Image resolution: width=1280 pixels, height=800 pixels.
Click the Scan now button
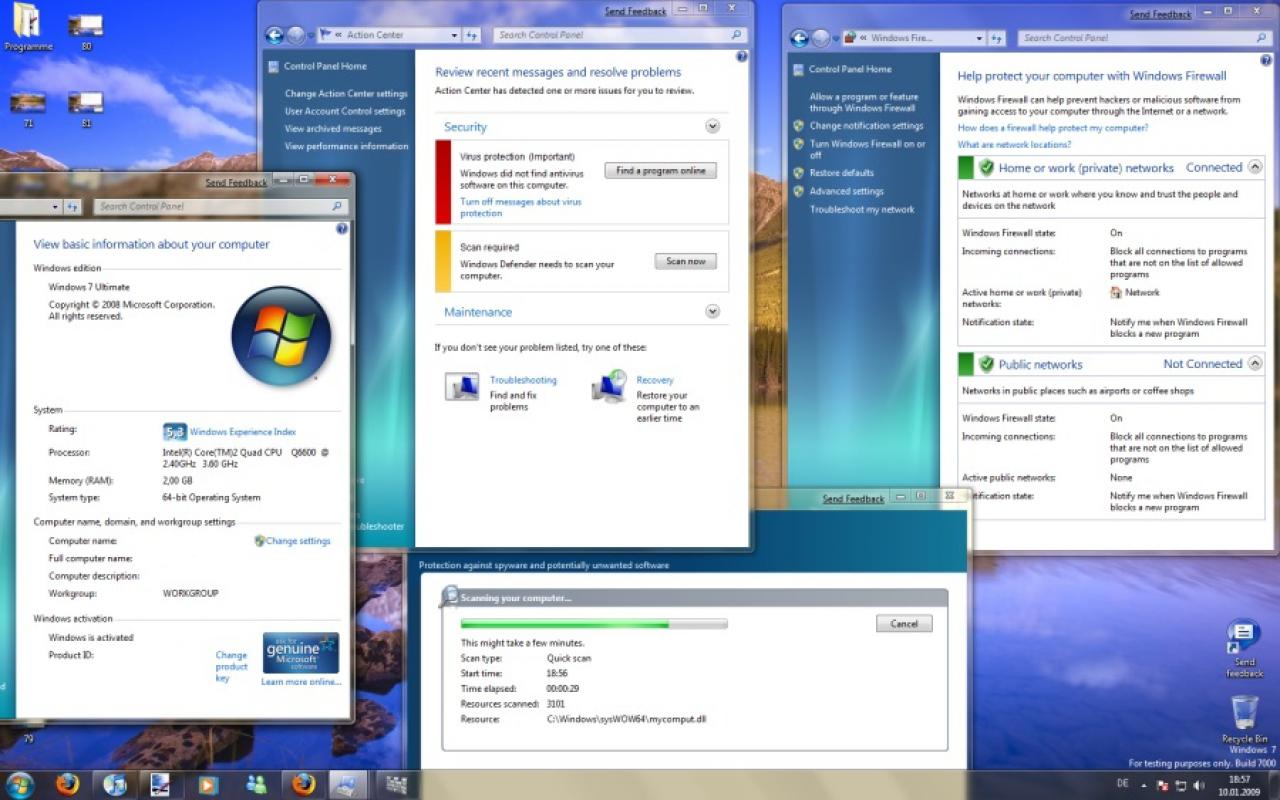[686, 261]
